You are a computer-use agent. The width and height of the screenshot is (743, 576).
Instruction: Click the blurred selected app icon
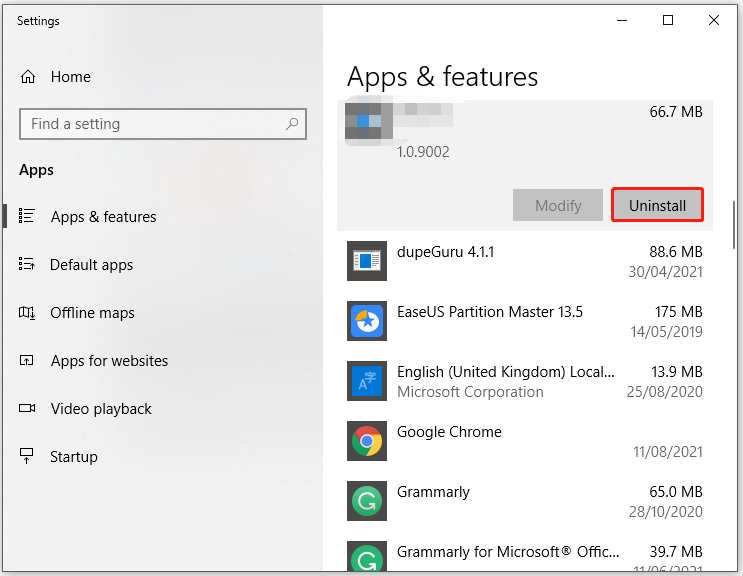[x=369, y=121]
